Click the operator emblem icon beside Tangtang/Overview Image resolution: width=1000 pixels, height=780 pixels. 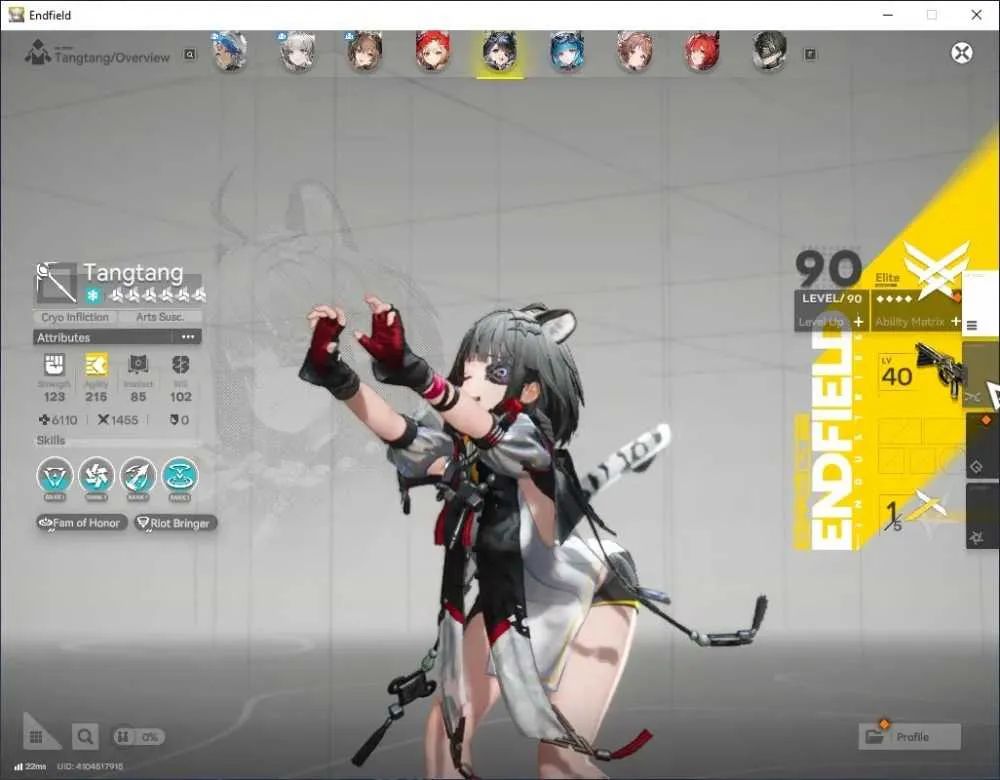click(x=38, y=53)
